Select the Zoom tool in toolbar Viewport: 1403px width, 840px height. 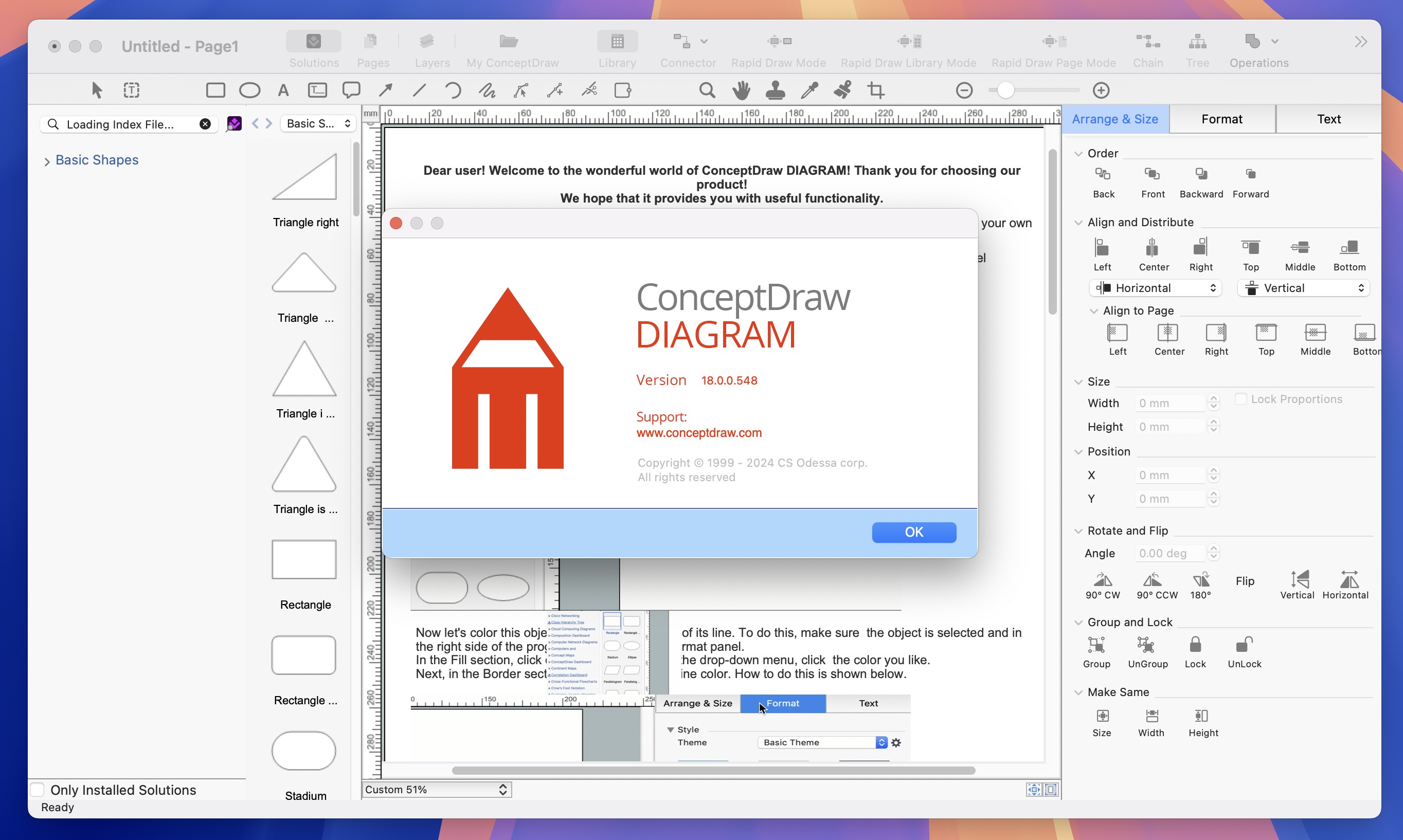click(x=707, y=90)
